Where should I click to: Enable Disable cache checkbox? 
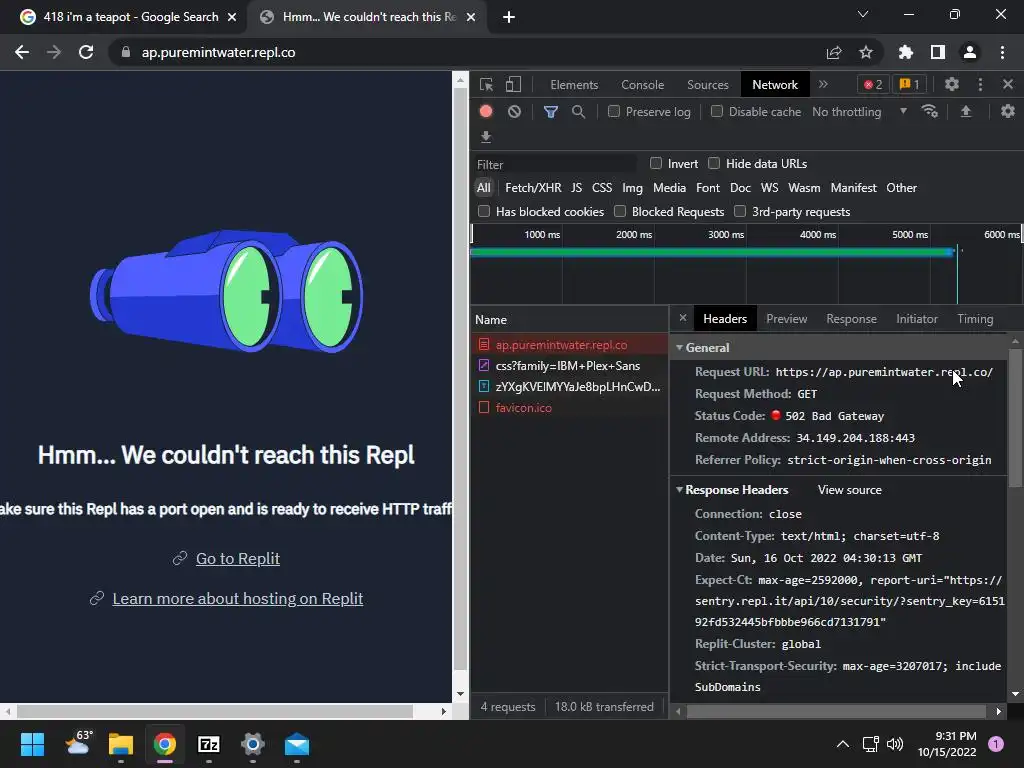[x=716, y=112]
